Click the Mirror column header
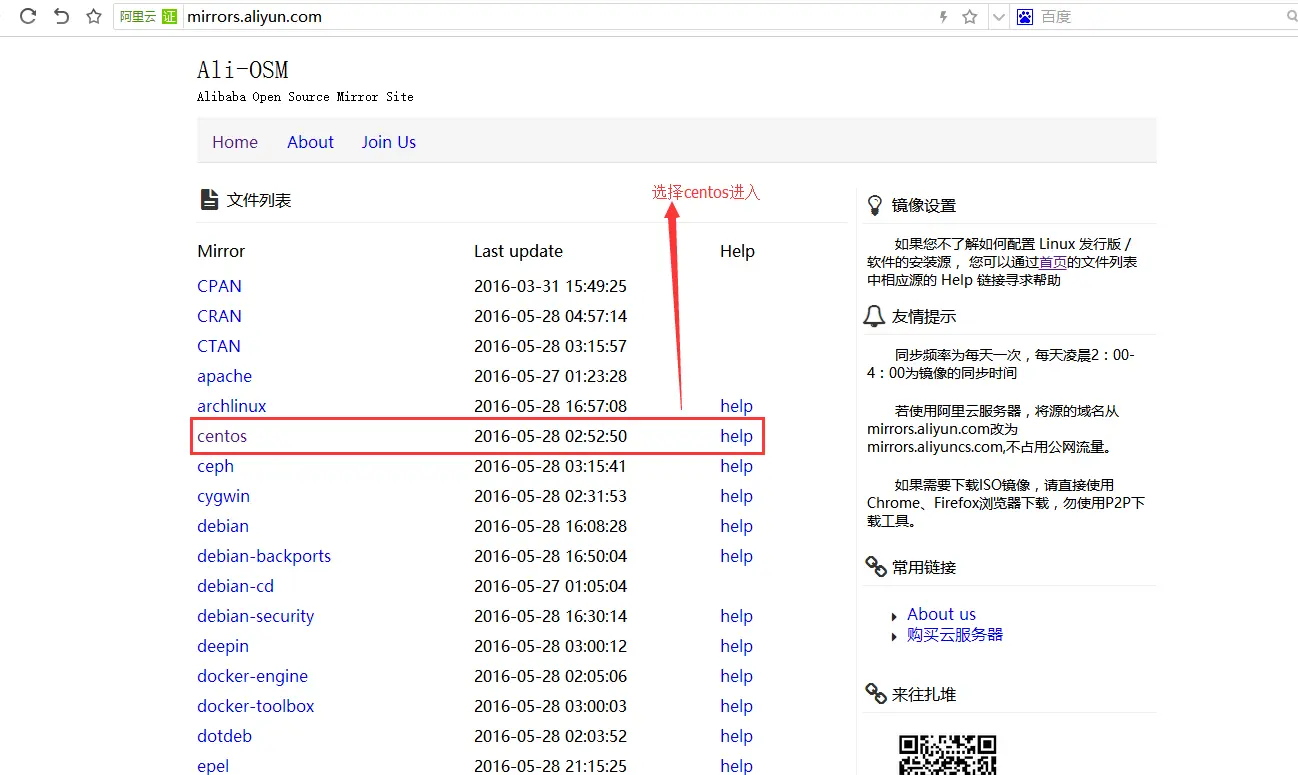 point(221,251)
